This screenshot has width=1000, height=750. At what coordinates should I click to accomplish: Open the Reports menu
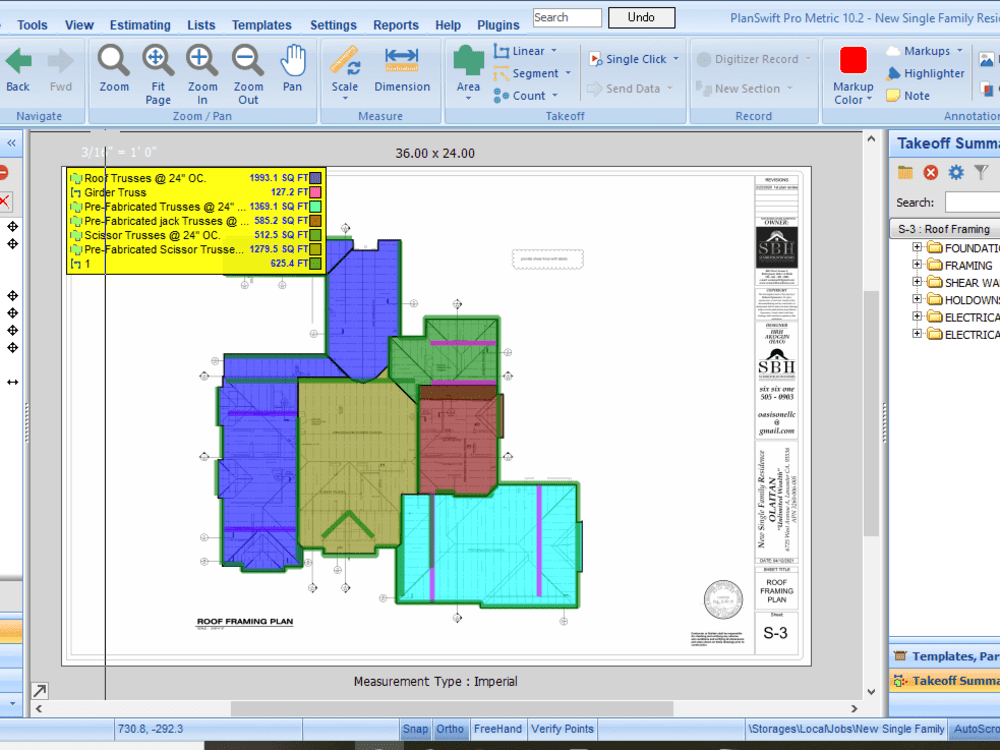tap(395, 26)
